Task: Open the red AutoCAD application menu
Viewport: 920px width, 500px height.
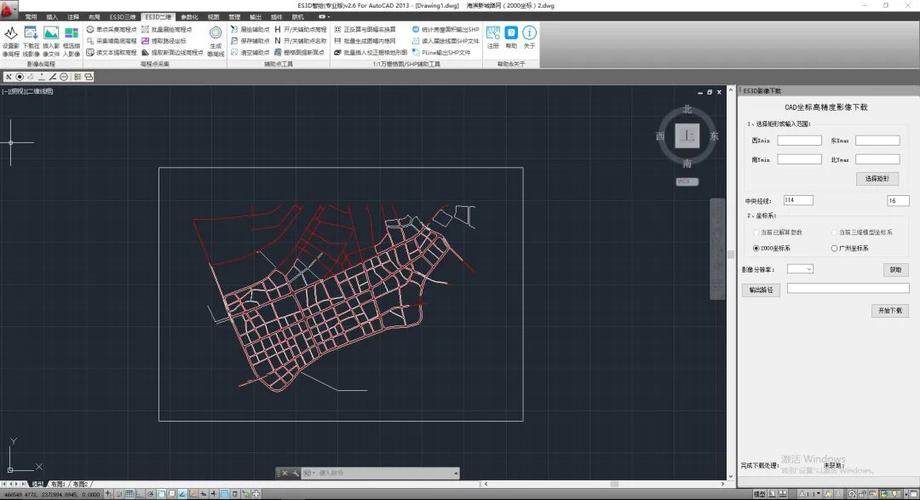Action: tap(8, 8)
